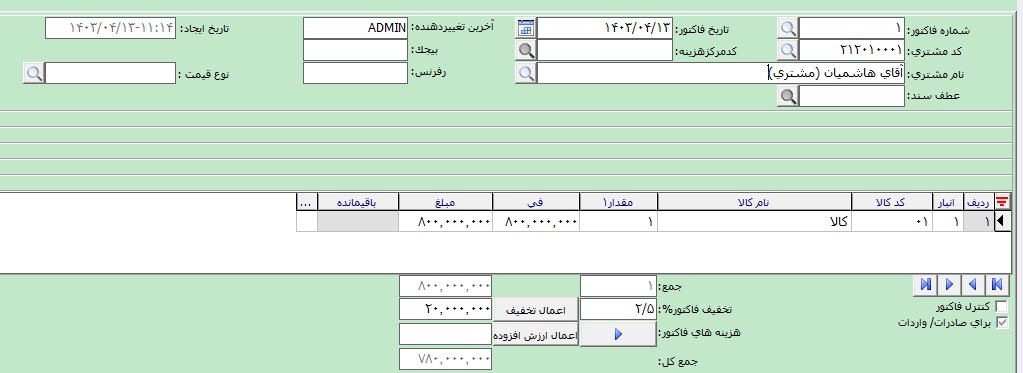Go to previous record navigation arrow
The image size is (1023, 373).
[x=973, y=284]
